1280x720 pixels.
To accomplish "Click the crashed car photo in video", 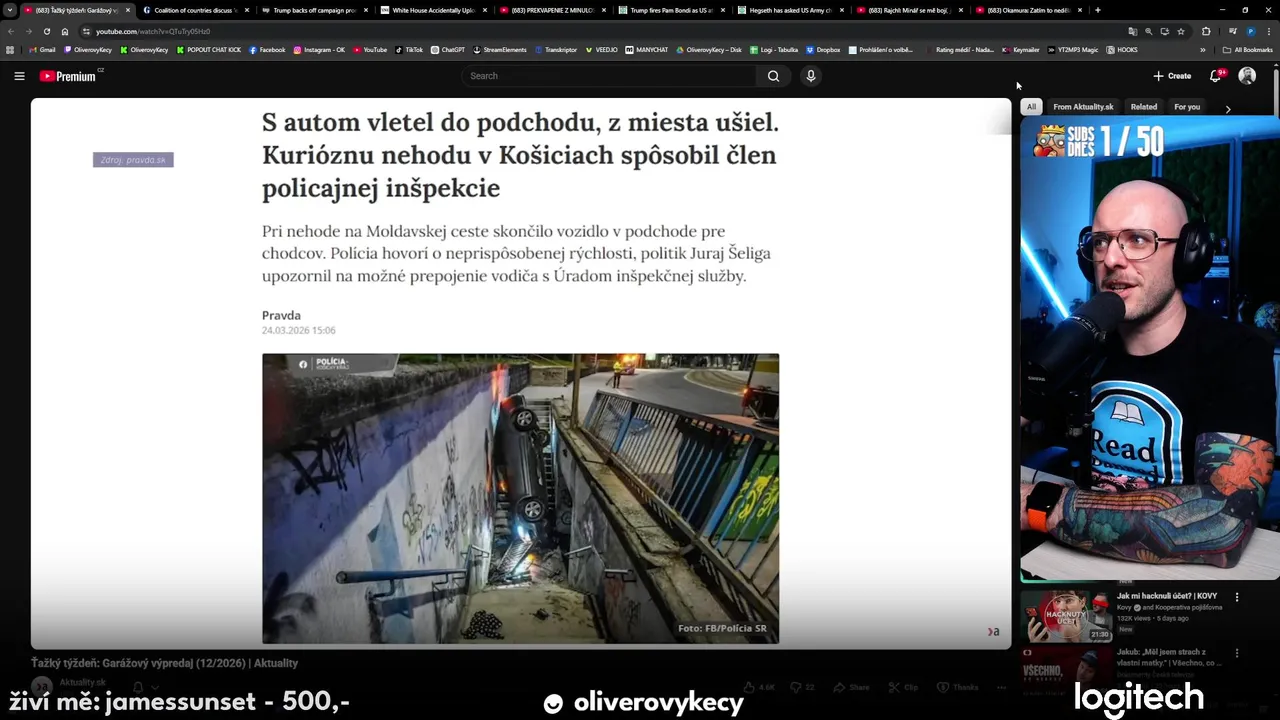I will click(x=520, y=498).
